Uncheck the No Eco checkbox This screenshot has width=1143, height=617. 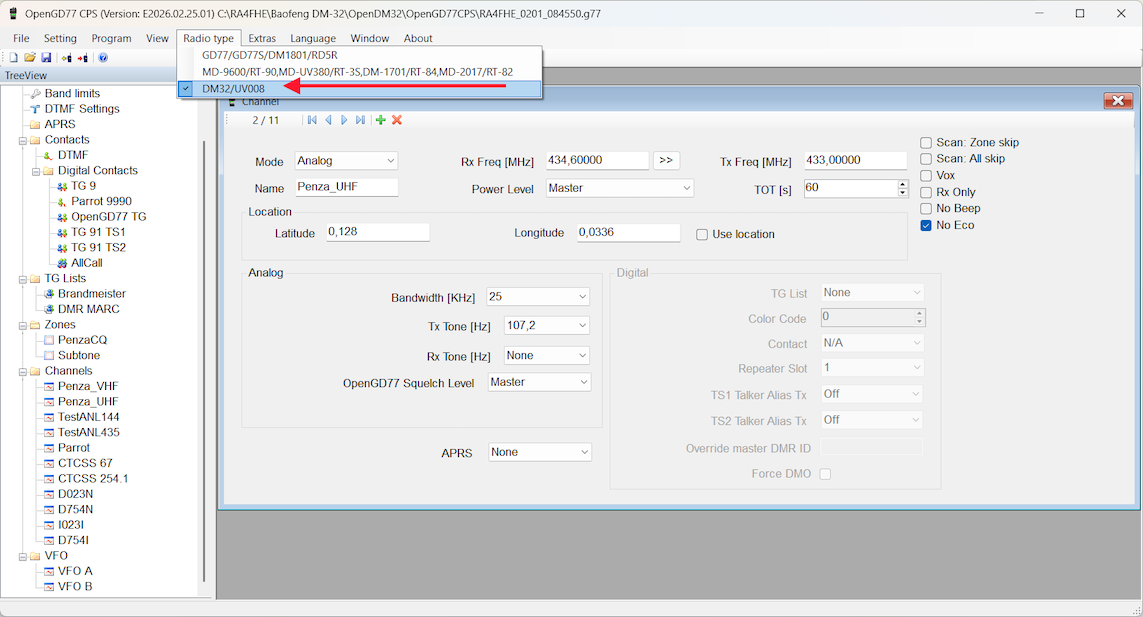click(x=926, y=226)
